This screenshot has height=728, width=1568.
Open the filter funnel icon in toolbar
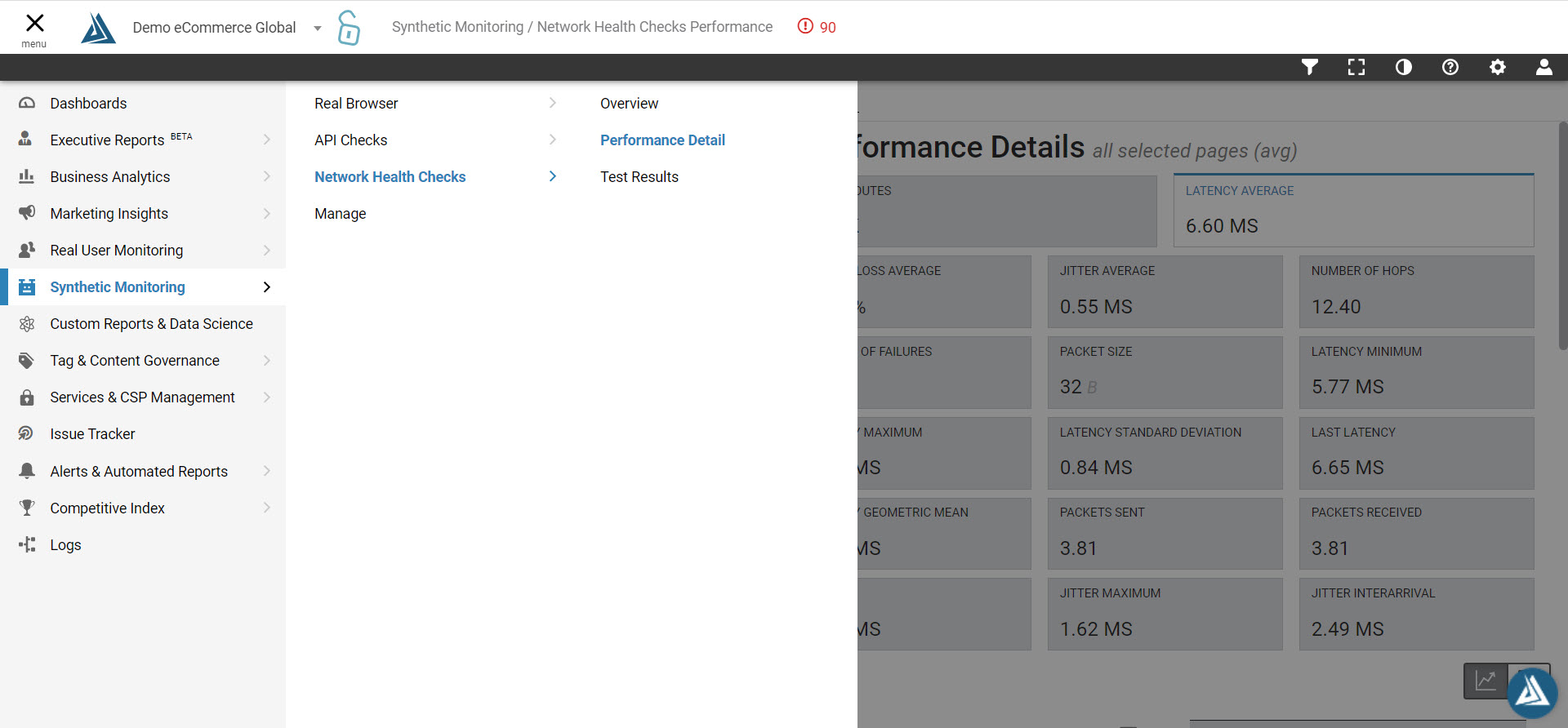(x=1310, y=67)
